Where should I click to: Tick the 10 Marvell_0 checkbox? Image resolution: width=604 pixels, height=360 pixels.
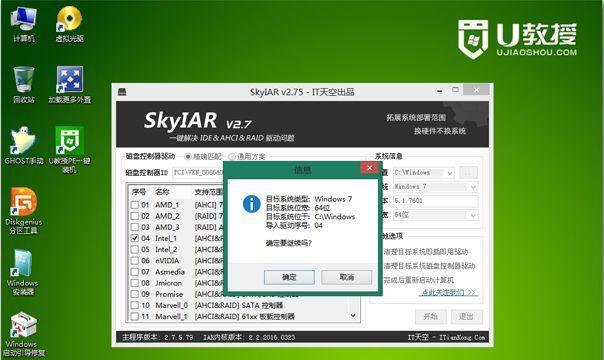[x=134, y=305]
